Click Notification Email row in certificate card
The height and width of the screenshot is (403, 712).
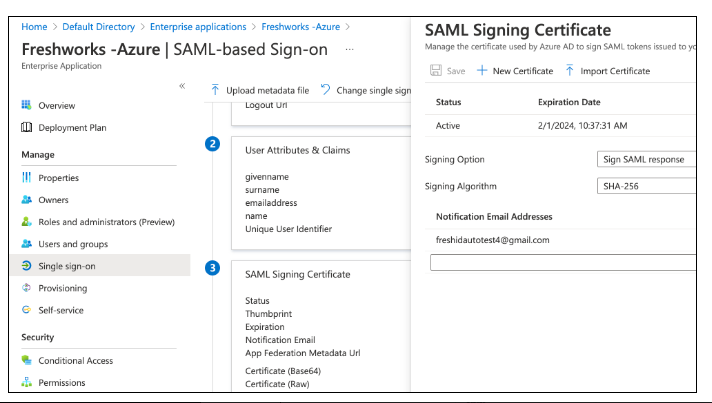coord(280,339)
